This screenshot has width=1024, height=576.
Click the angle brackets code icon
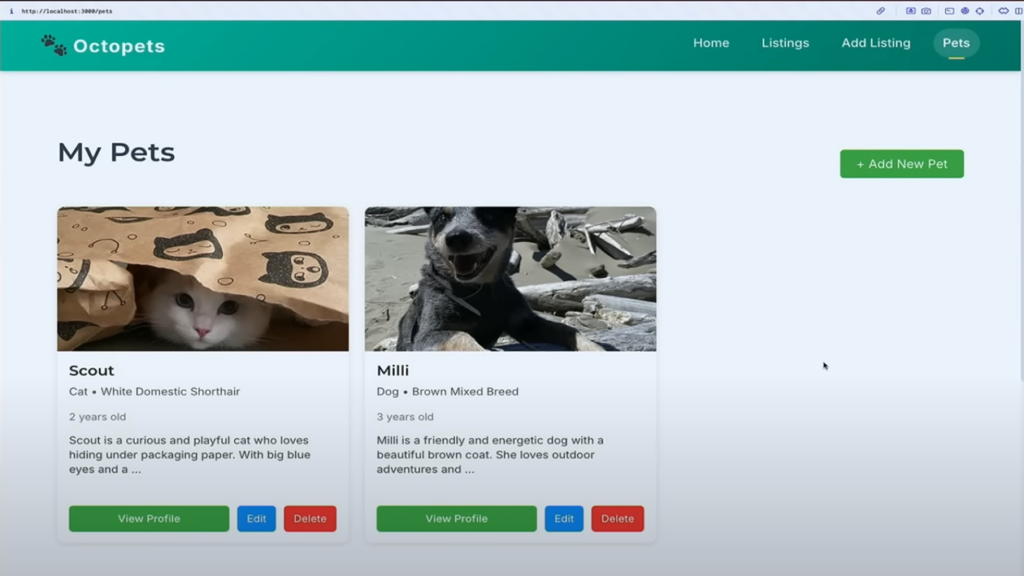coord(1003,11)
